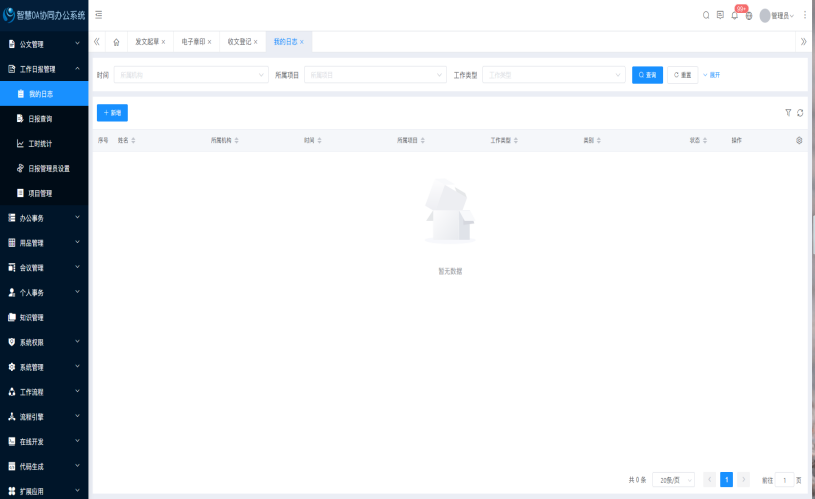Open table column settings gear icon
815x499 pixels.
[799, 141]
